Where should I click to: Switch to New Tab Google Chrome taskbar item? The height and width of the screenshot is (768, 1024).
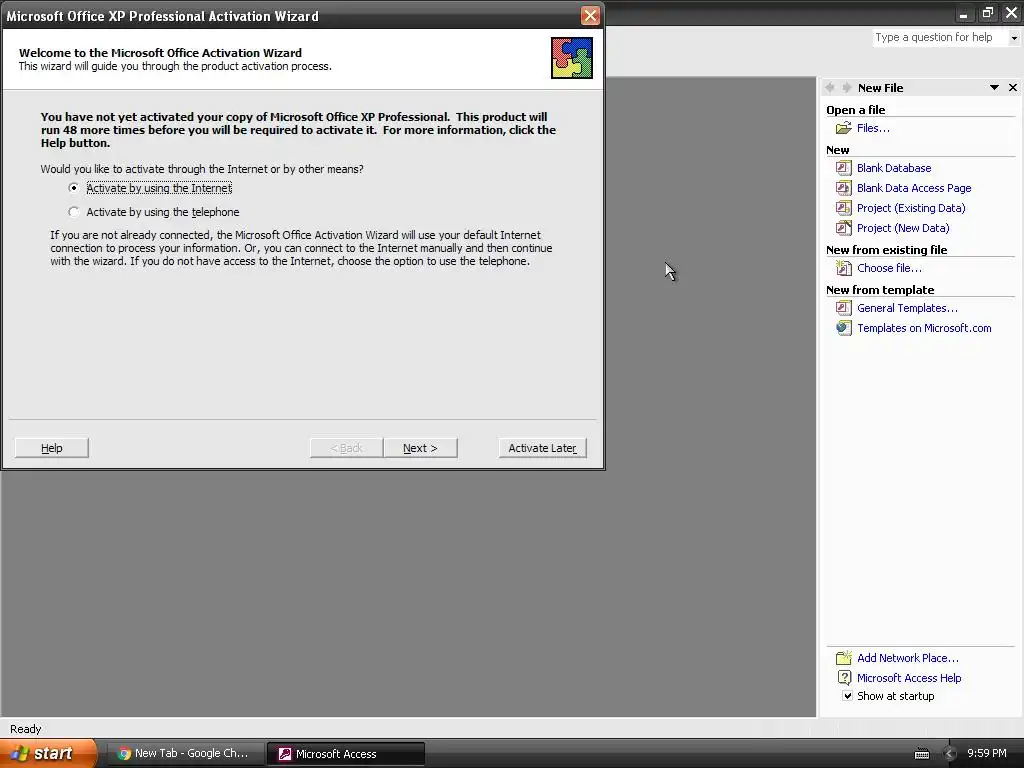(x=184, y=754)
